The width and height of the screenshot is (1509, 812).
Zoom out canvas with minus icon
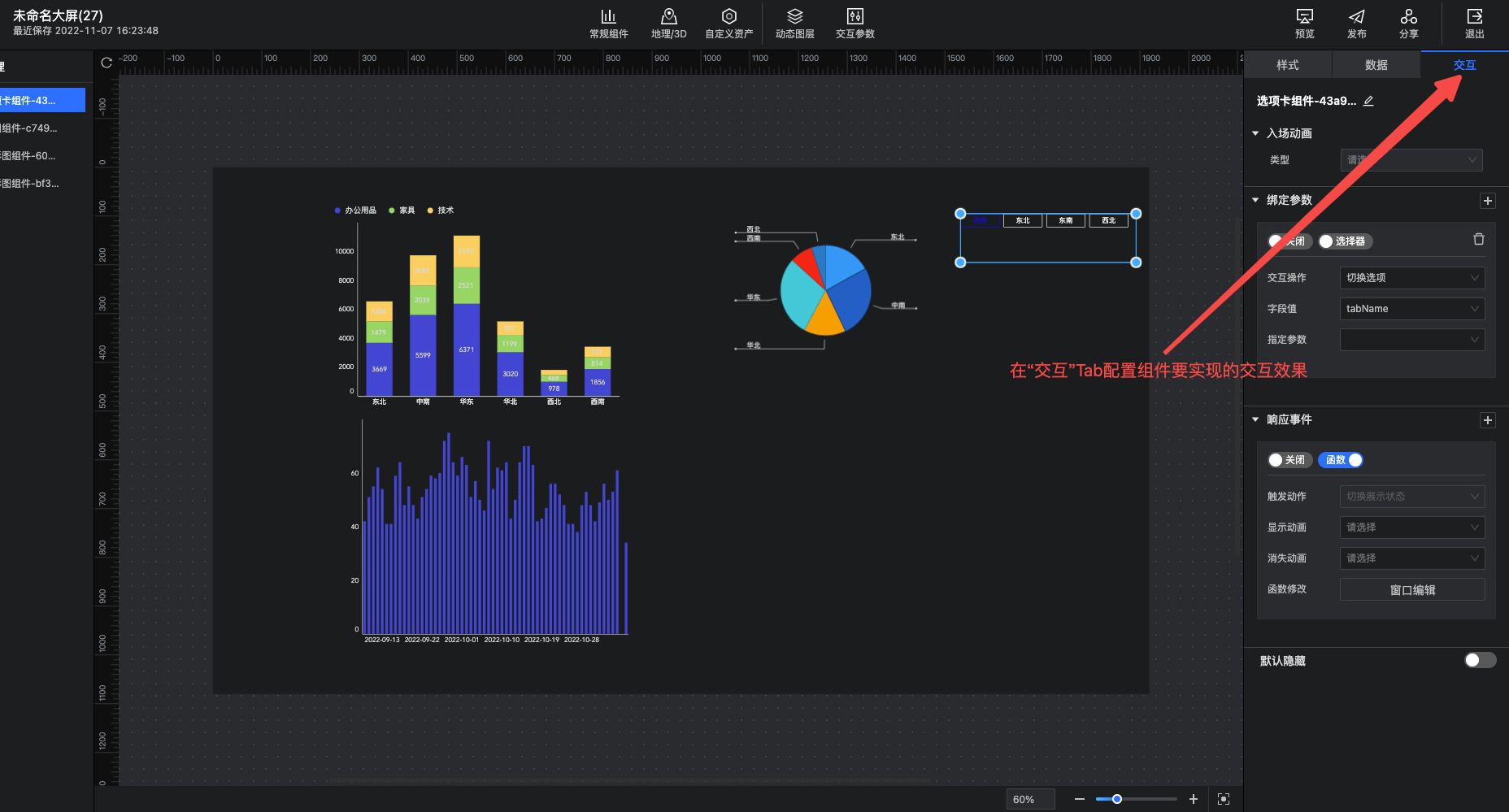[x=1079, y=799]
